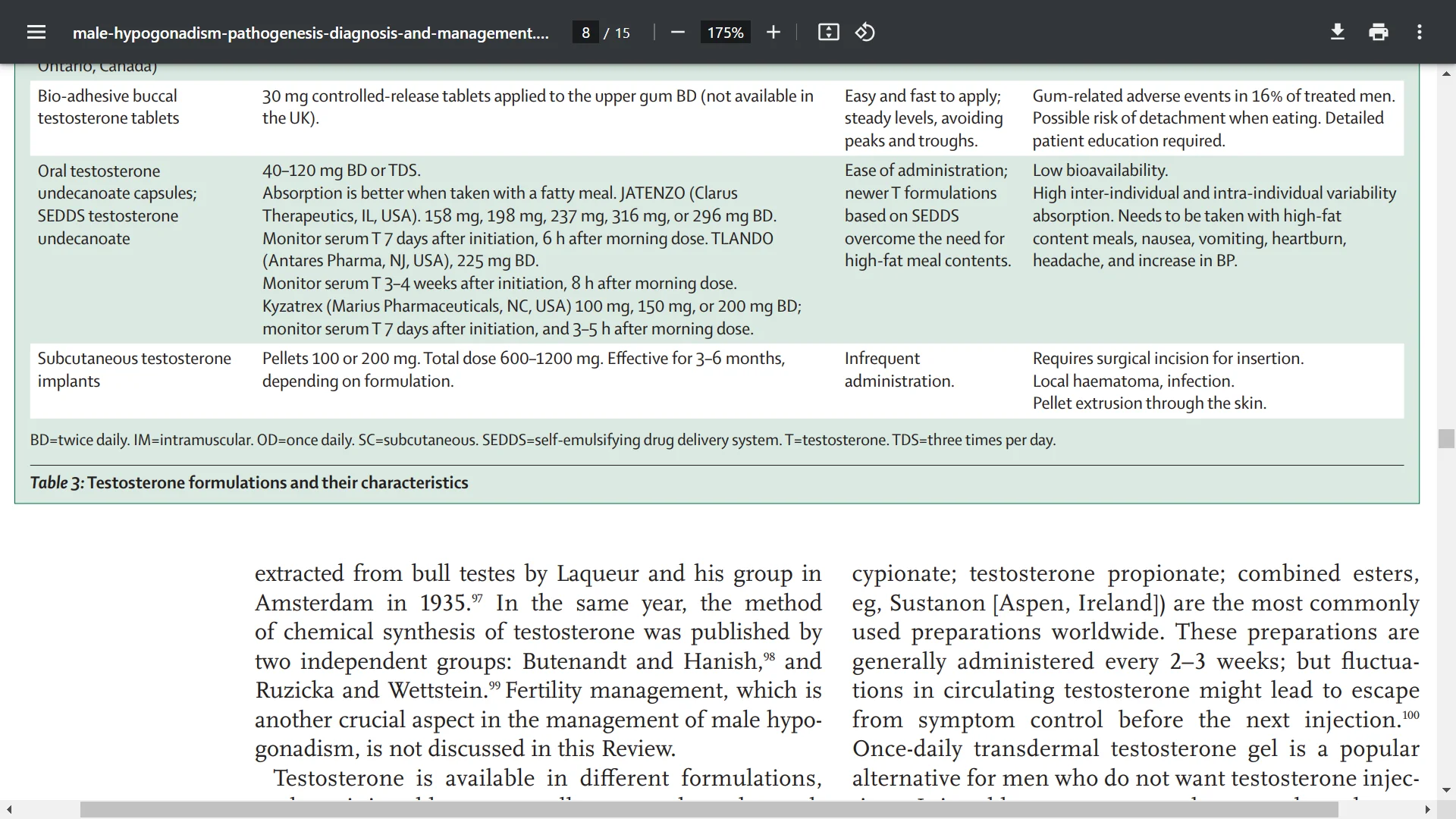The image size is (1456, 819).
Task: Click the abbreviations footnote starting 'BD=twice daily'
Action: [543, 440]
